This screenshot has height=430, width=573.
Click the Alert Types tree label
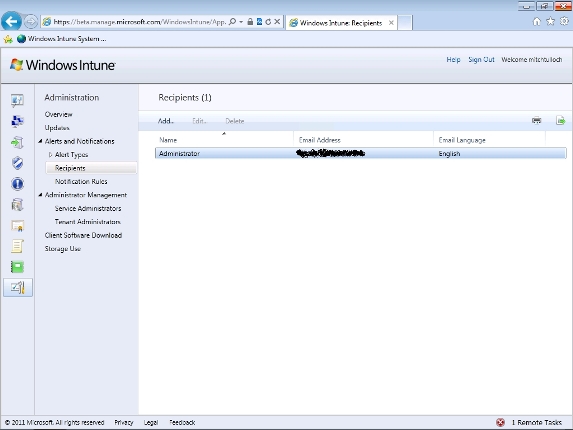pos(71,155)
